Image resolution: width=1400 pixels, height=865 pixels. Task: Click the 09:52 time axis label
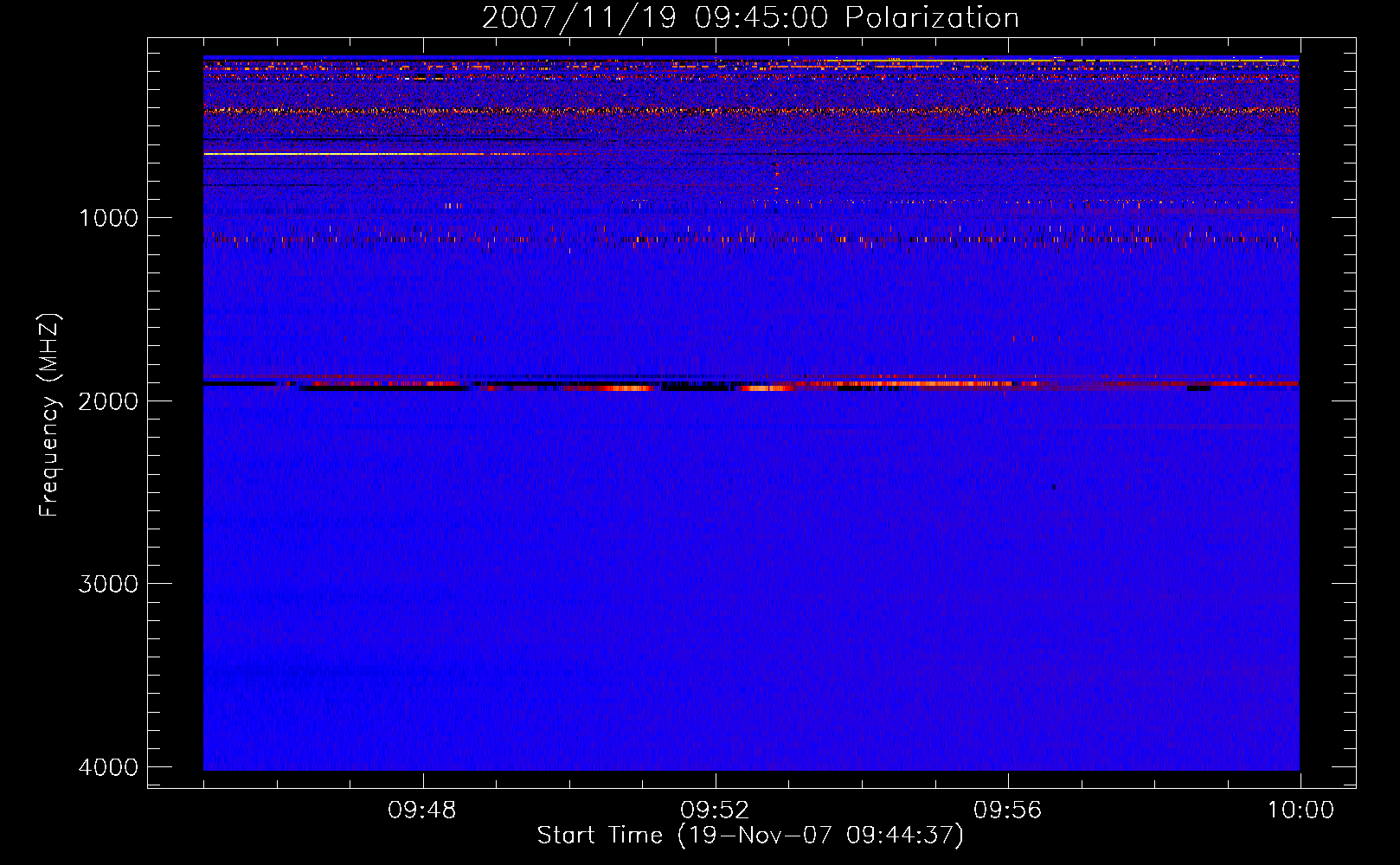pyautogui.click(x=715, y=811)
